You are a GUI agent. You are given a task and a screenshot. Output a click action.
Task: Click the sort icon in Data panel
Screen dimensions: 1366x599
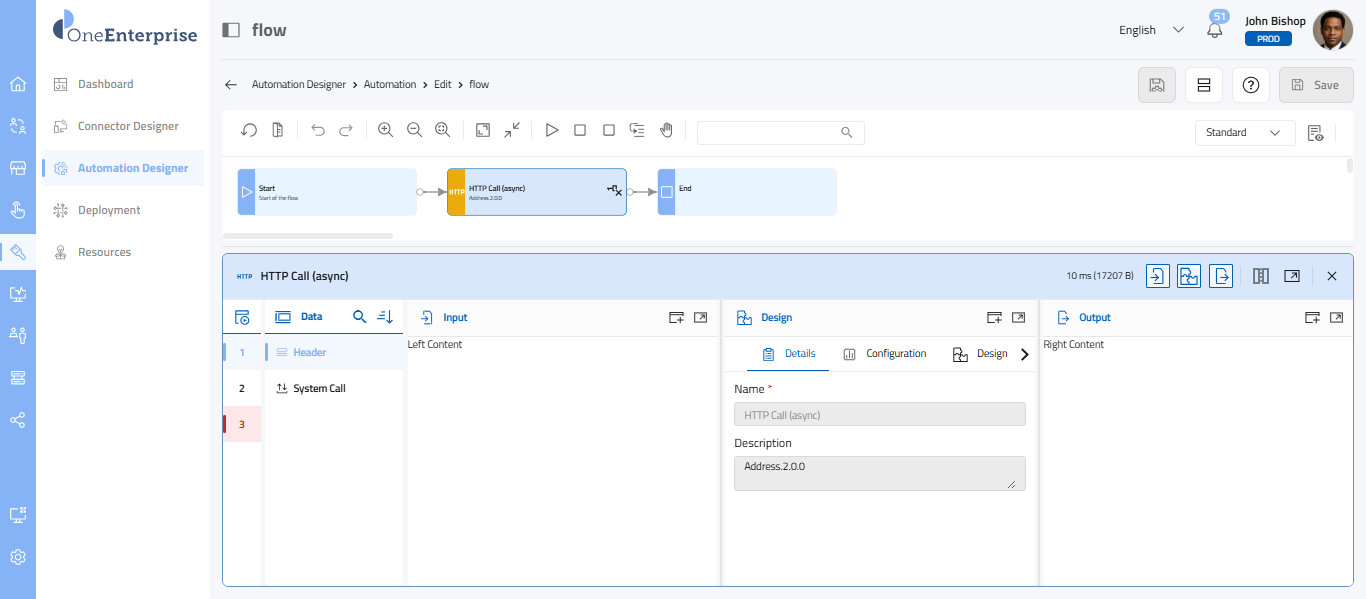(x=385, y=317)
